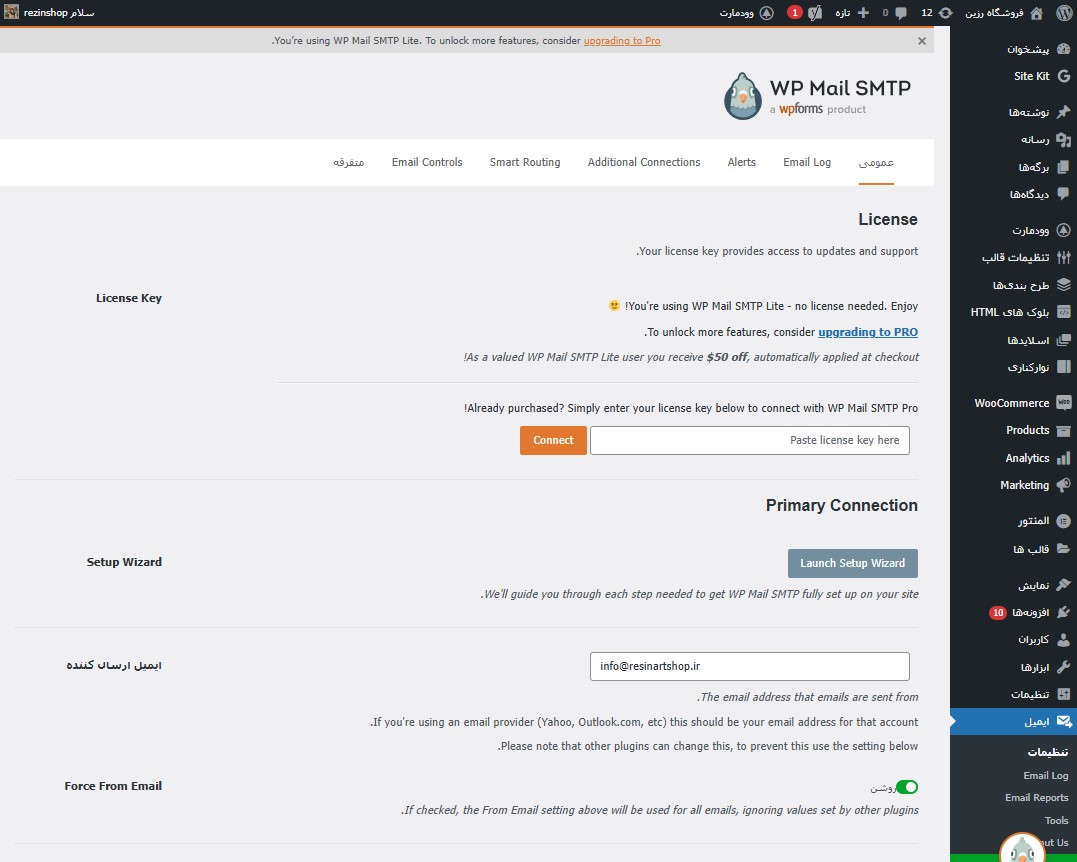The image size is (1077, 862).
Task: Open WooCommerce sidebar icon
Action: [x=1063, y=402]
